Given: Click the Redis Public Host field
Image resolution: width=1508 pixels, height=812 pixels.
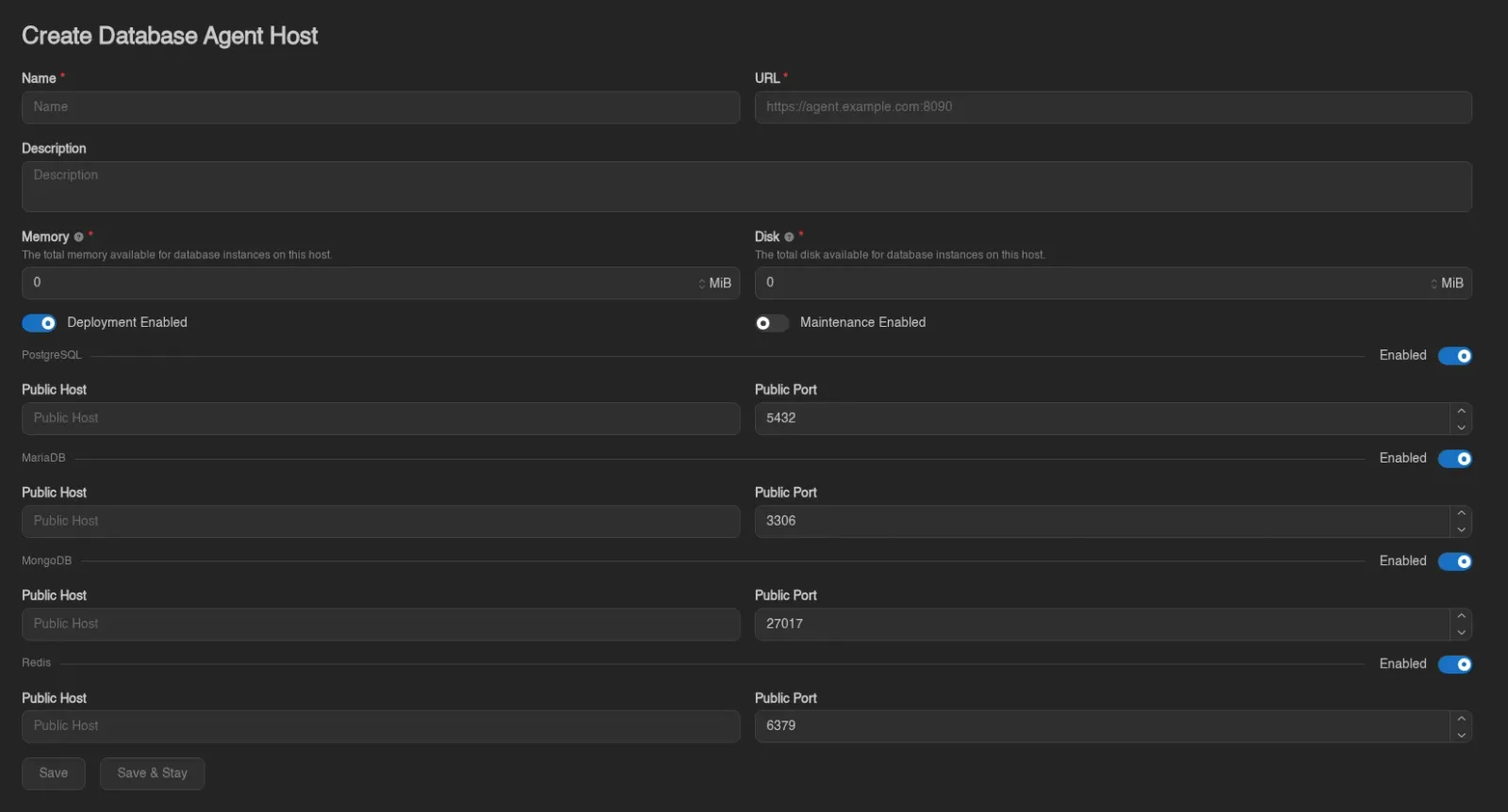Looking at the screenshot, I should pos(381,726).
